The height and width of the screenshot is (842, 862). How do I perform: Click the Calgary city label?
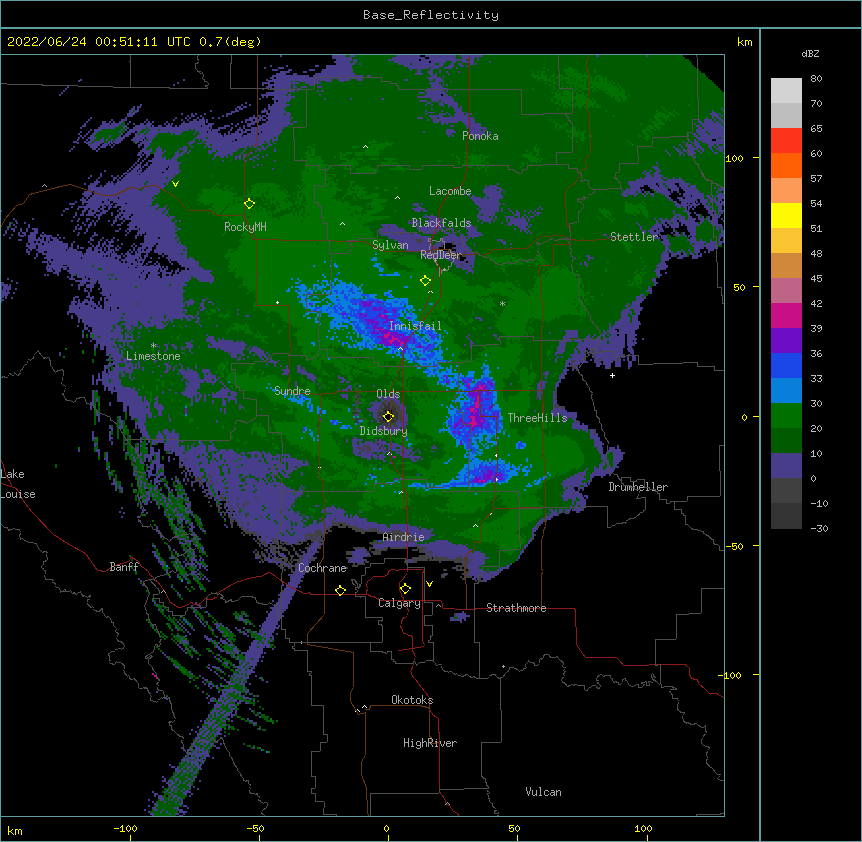click(x=399, y=603)
